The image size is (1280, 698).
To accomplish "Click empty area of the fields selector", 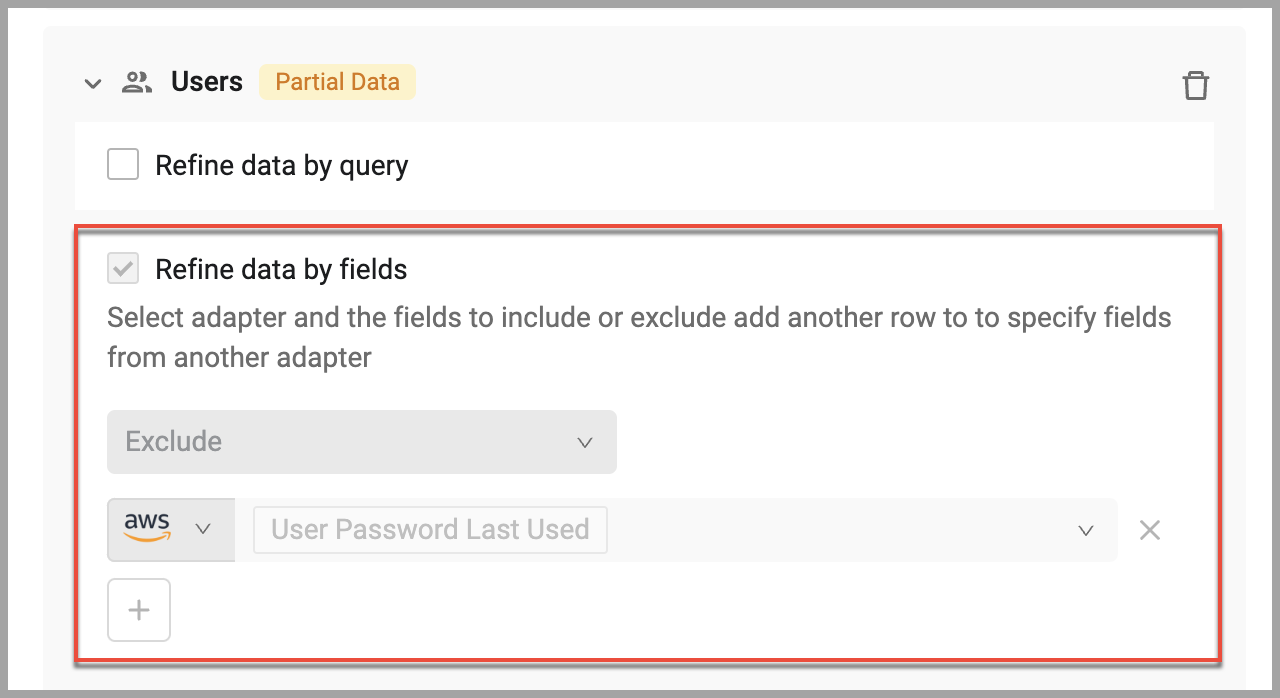I will [840, 530].
